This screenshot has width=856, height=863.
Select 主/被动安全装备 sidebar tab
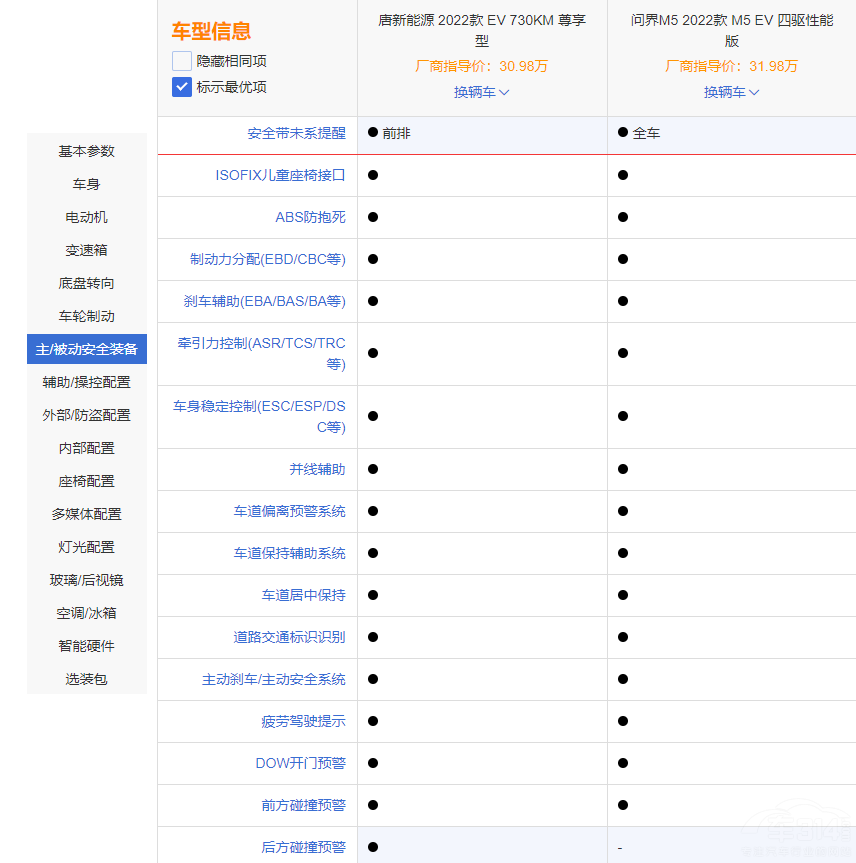click(x=87, y=349)
